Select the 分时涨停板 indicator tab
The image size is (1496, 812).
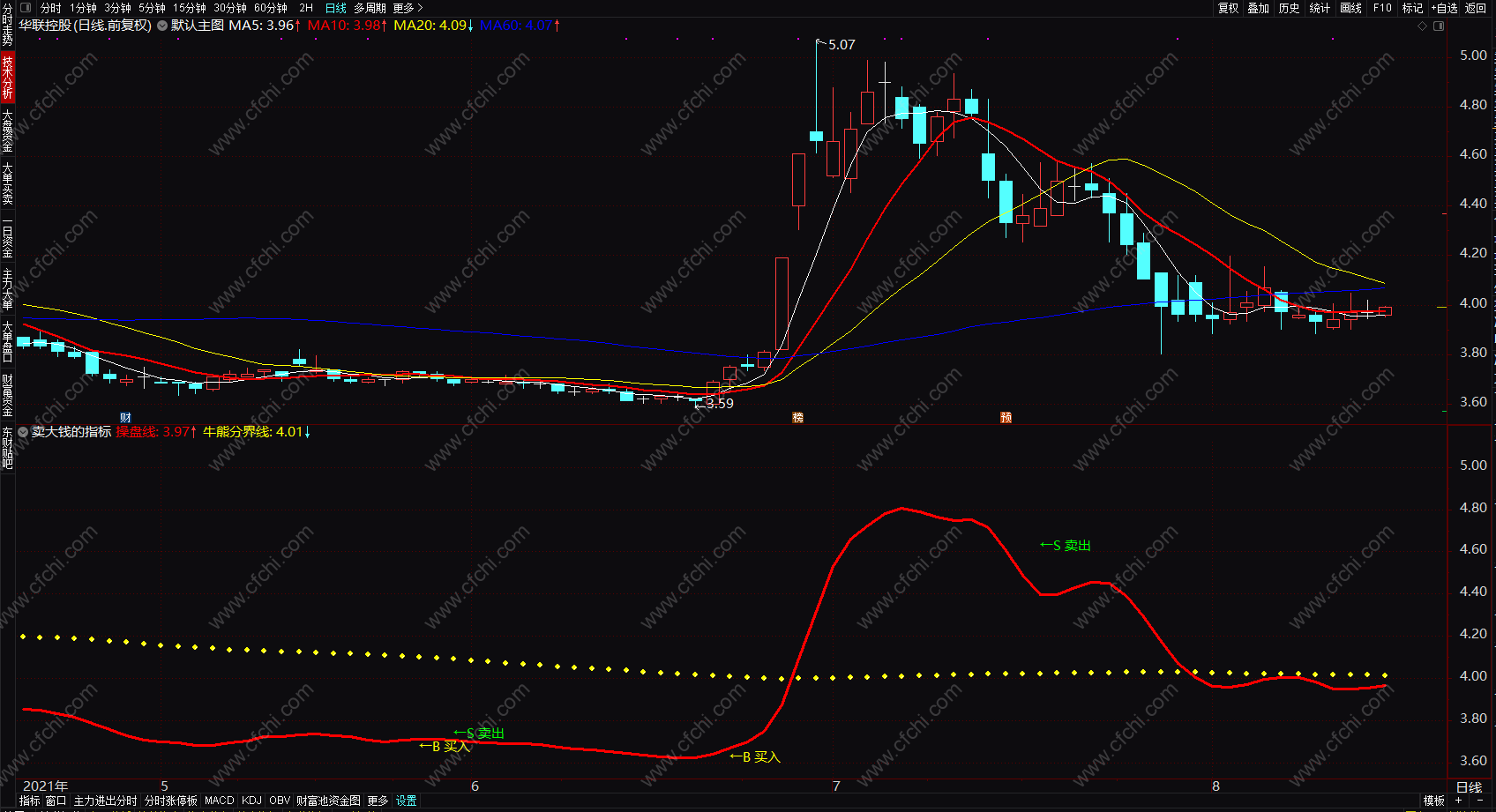(171, 801)
